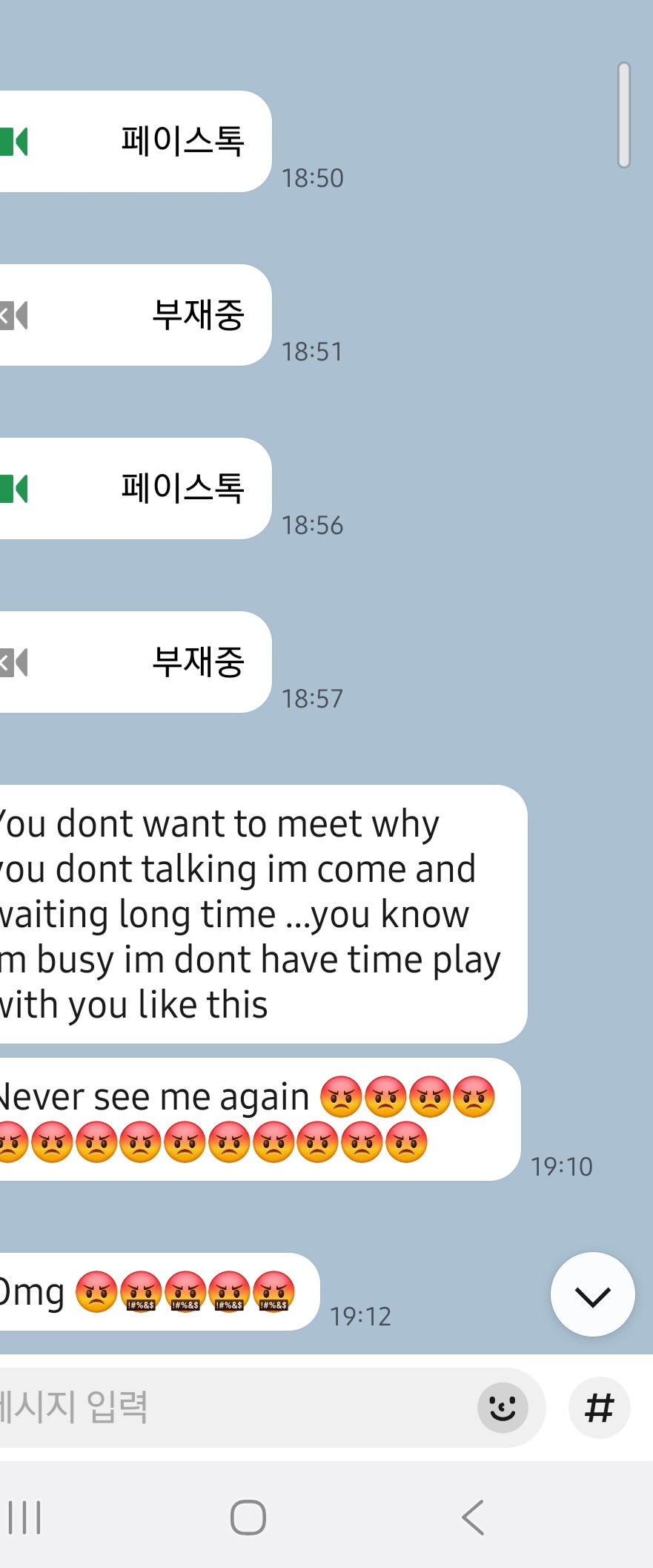This screenshot has height=1568, width=653.
Task: Tap the 19:10 message timestamp
Action: [562, 1167]
